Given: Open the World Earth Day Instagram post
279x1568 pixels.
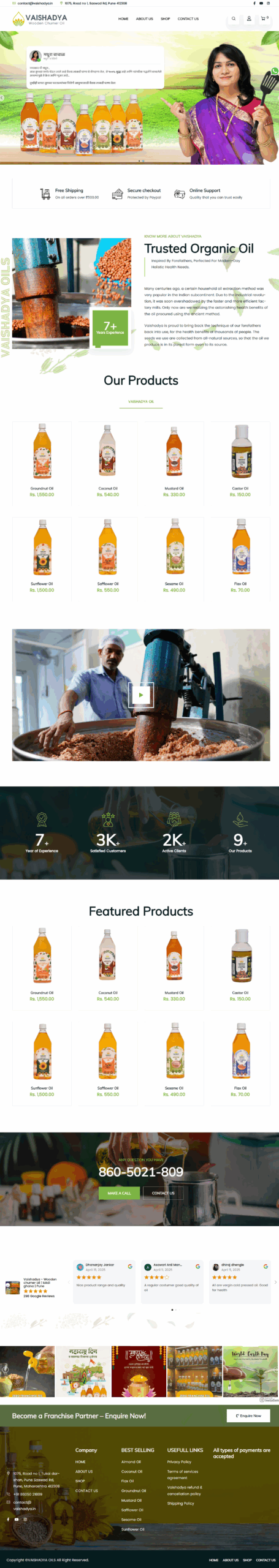Looking at the screenshot, I should 251,1371.
